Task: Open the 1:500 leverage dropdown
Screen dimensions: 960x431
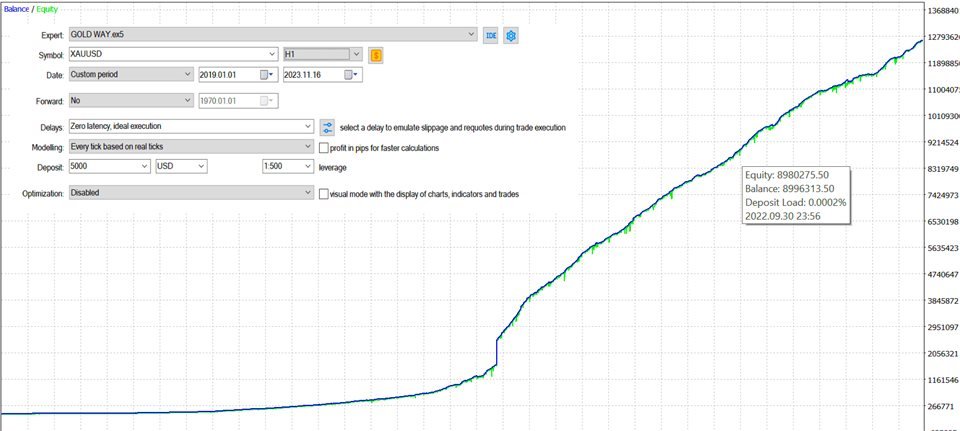Action: (307, 167)
